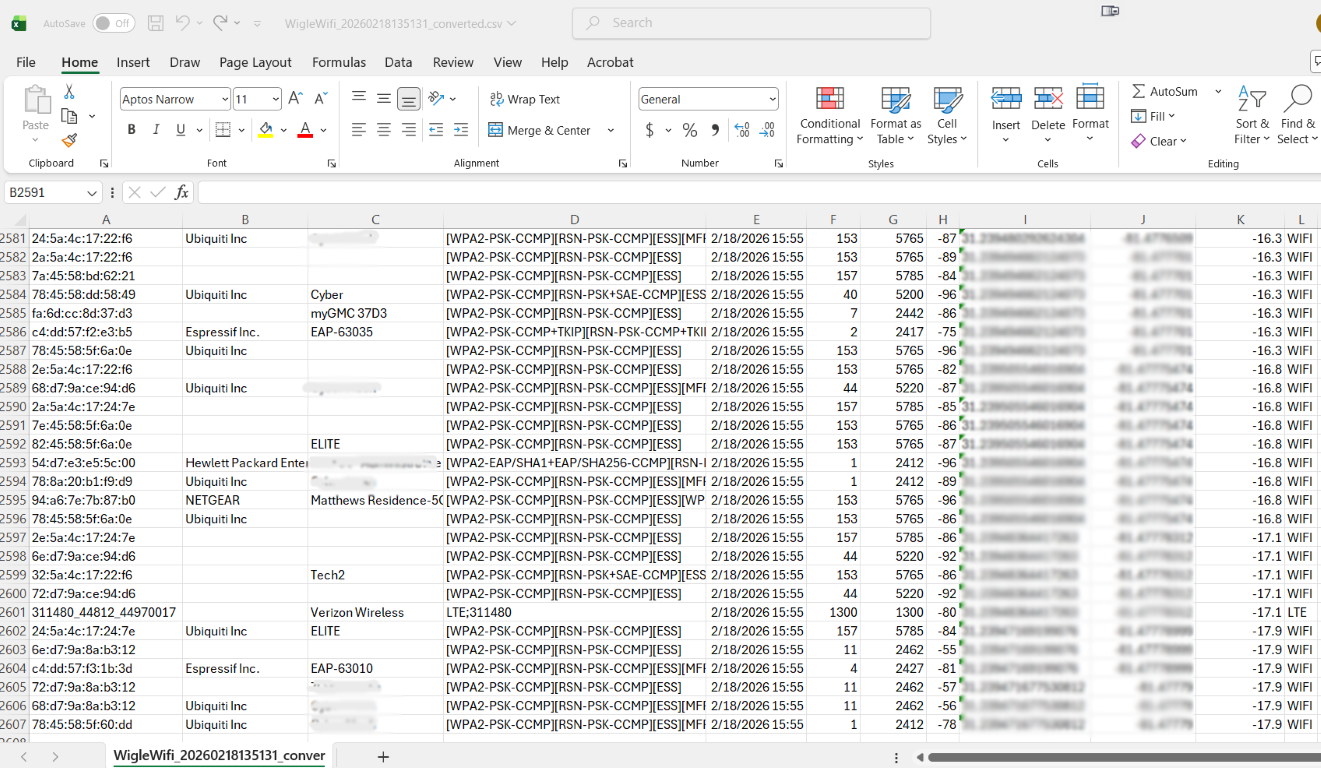This screenshot has height=768, width=1321.
Task: Toggle Merge & Center on selection
Action: pyautogui.click(x=540, y=130)
